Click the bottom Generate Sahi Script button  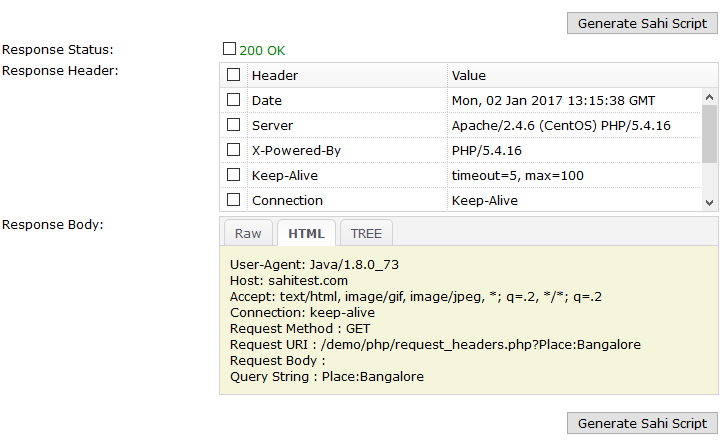(642, 423)
